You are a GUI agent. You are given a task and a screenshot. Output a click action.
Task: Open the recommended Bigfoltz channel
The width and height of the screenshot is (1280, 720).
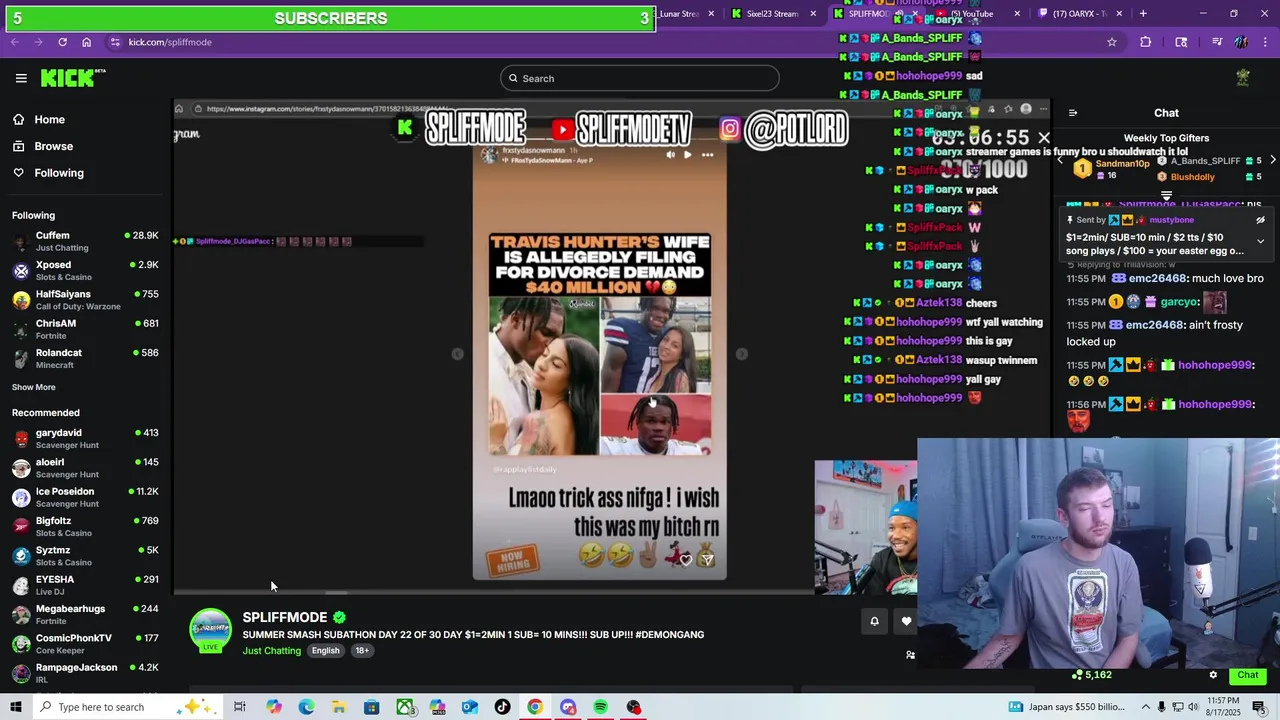(x=85, y=526)
